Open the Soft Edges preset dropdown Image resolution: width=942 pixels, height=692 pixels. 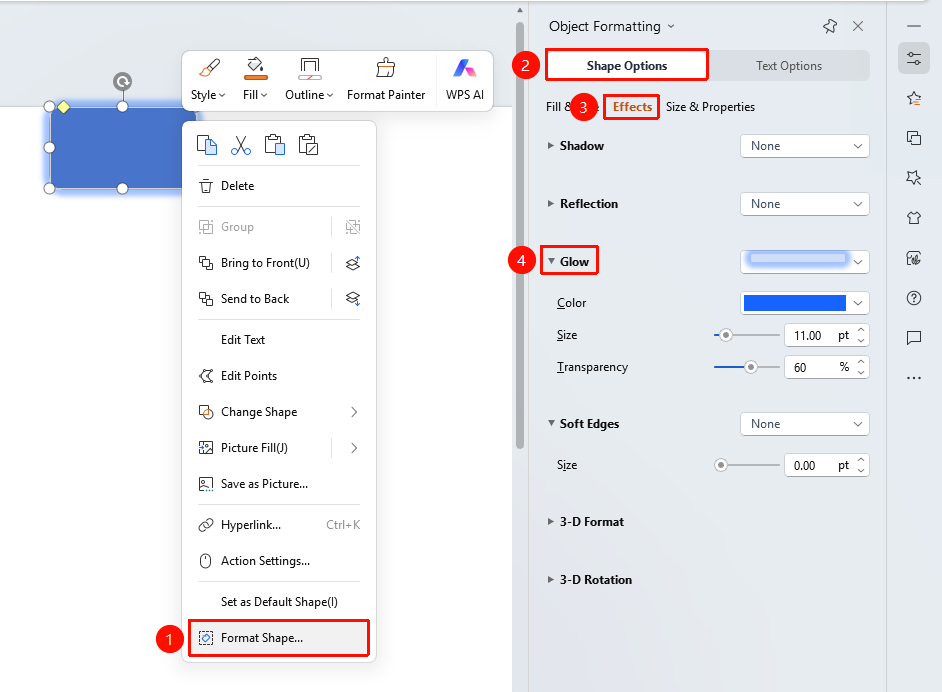(804, 423)
